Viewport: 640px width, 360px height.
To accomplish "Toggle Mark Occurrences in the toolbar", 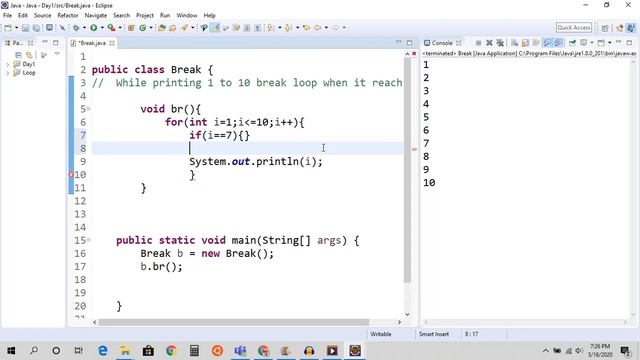I will tap(215, 28).
